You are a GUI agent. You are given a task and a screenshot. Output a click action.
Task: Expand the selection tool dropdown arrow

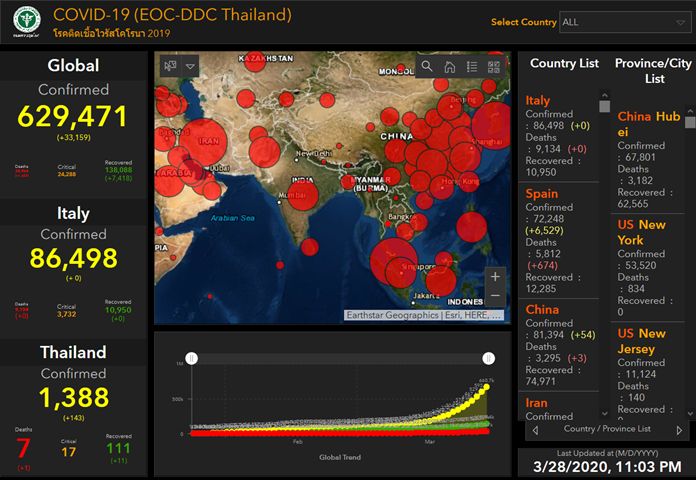pyautogui.click(x=190, y=66)
